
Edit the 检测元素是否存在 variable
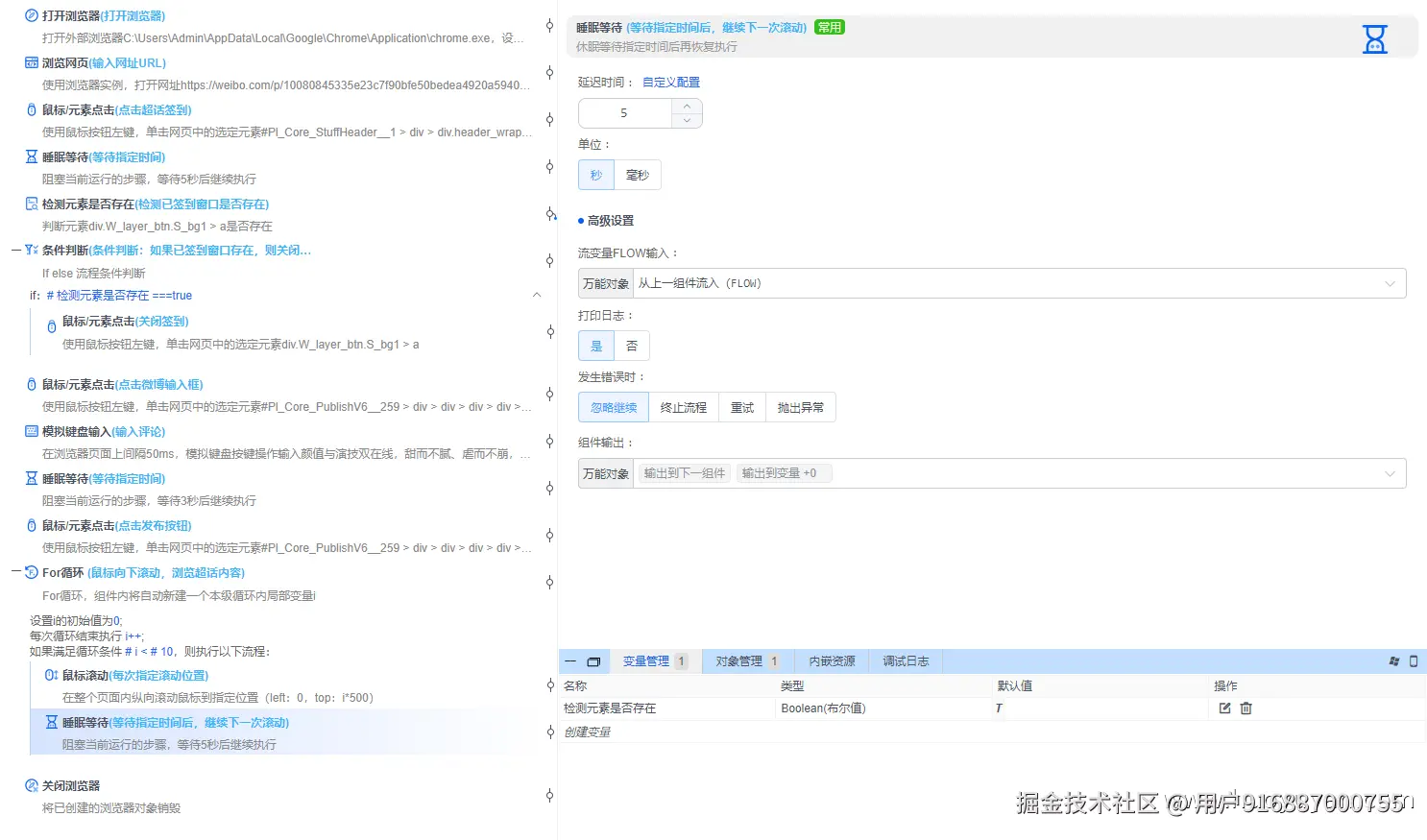[x=1224, y=708]
